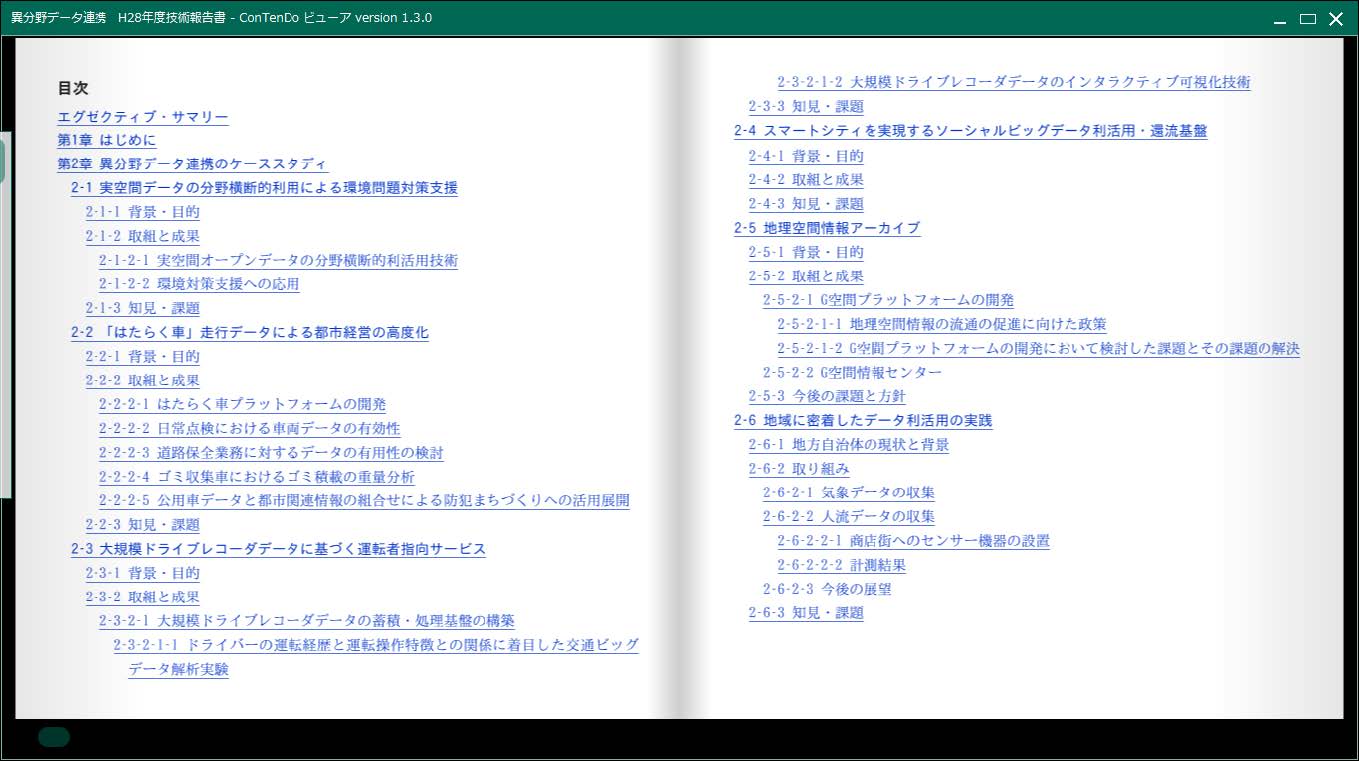
Task: Open 2-5 地理空間情報アーカイブ link
Action: coord(826,228)
